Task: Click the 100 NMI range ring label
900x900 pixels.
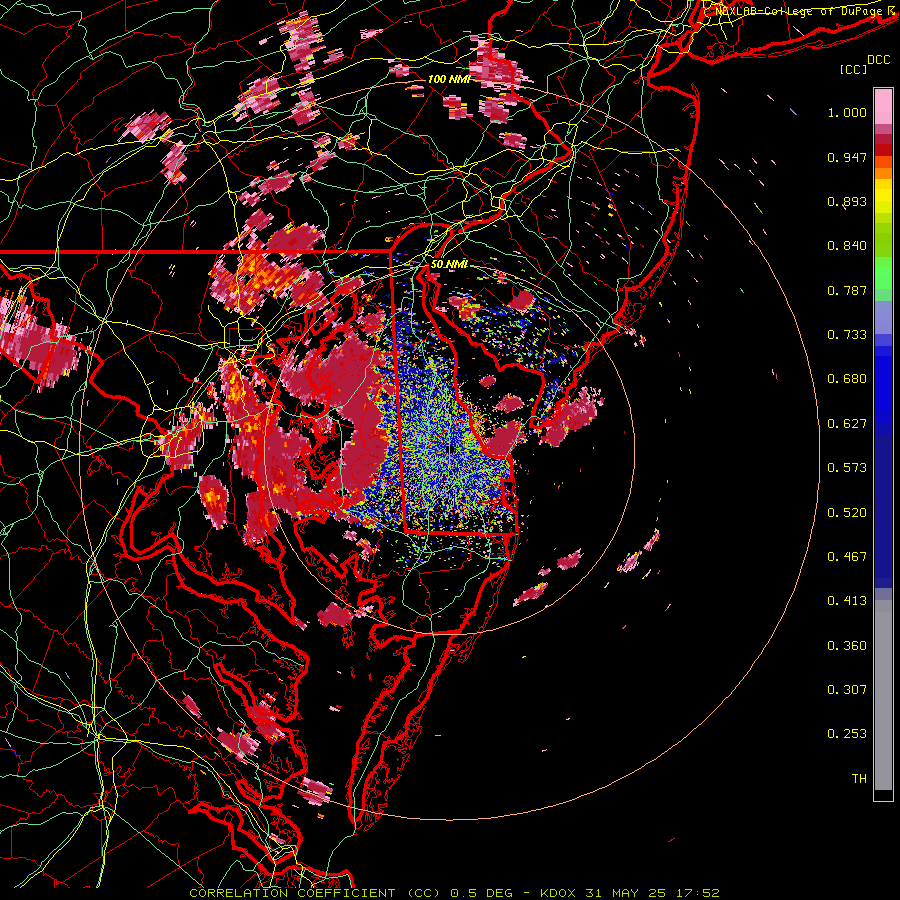Action: [449, 79]
